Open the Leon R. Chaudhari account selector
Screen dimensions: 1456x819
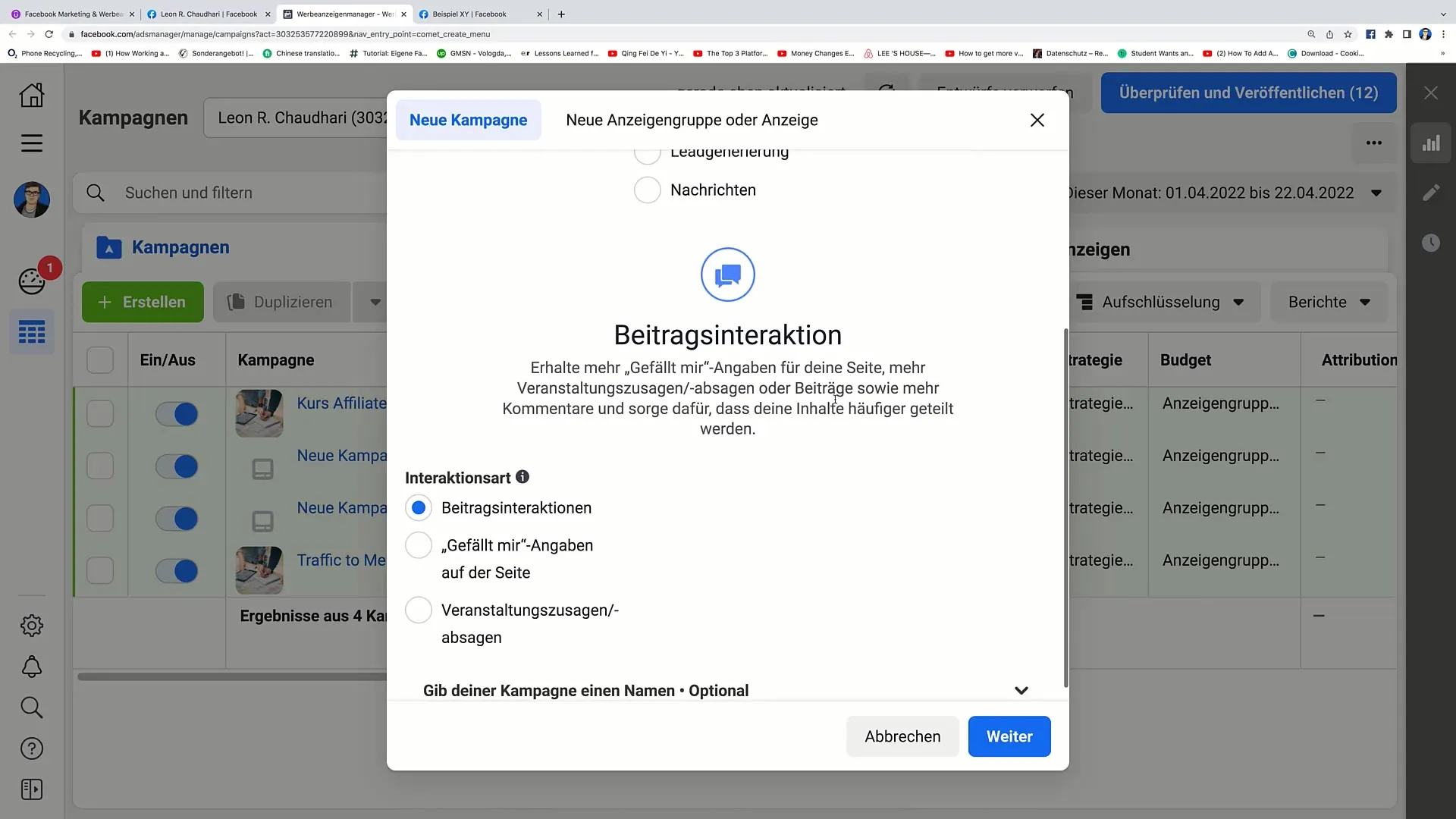[x=296, y=118]
